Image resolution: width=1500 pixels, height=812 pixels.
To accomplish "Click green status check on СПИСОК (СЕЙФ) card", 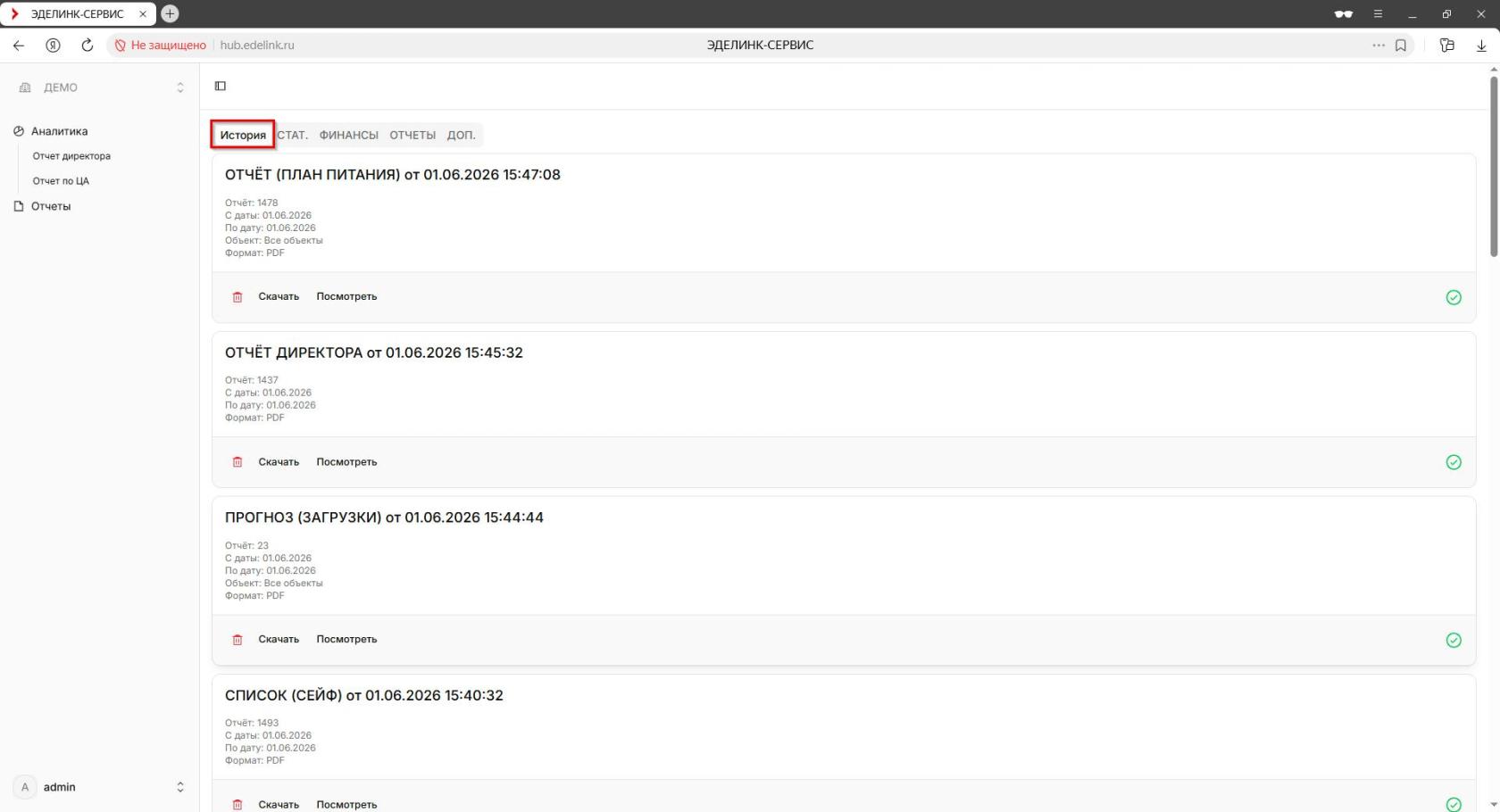I will (x=1454, y=804).
